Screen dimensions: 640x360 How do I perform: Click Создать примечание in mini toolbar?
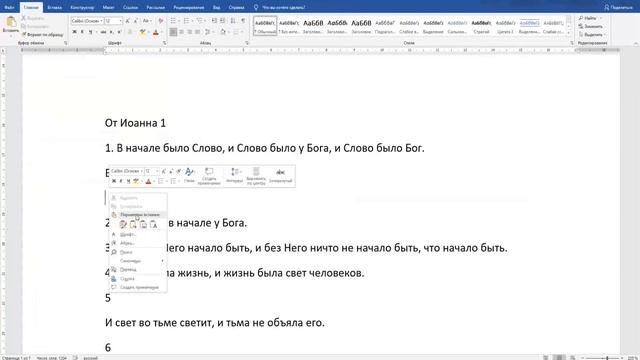(209, 176)
